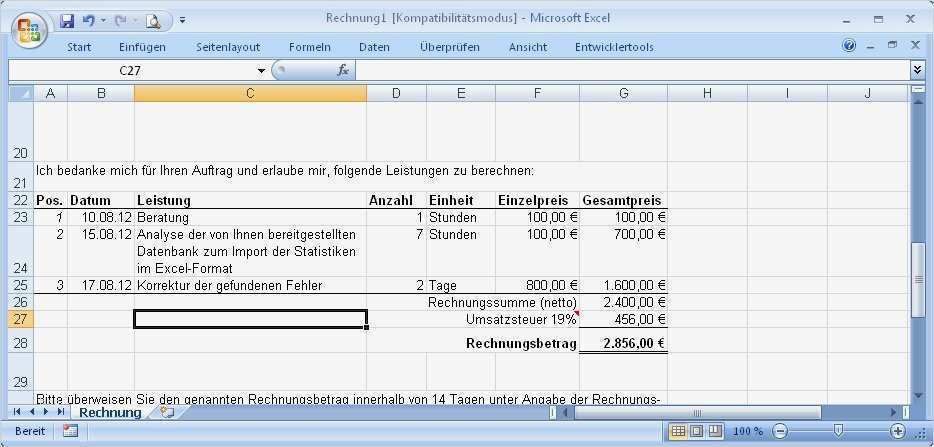Go to next sheet tab arrow
Image resolution: width=934 pixels, height=447 pixels.
pyautogui.click(x=46, y=412)
